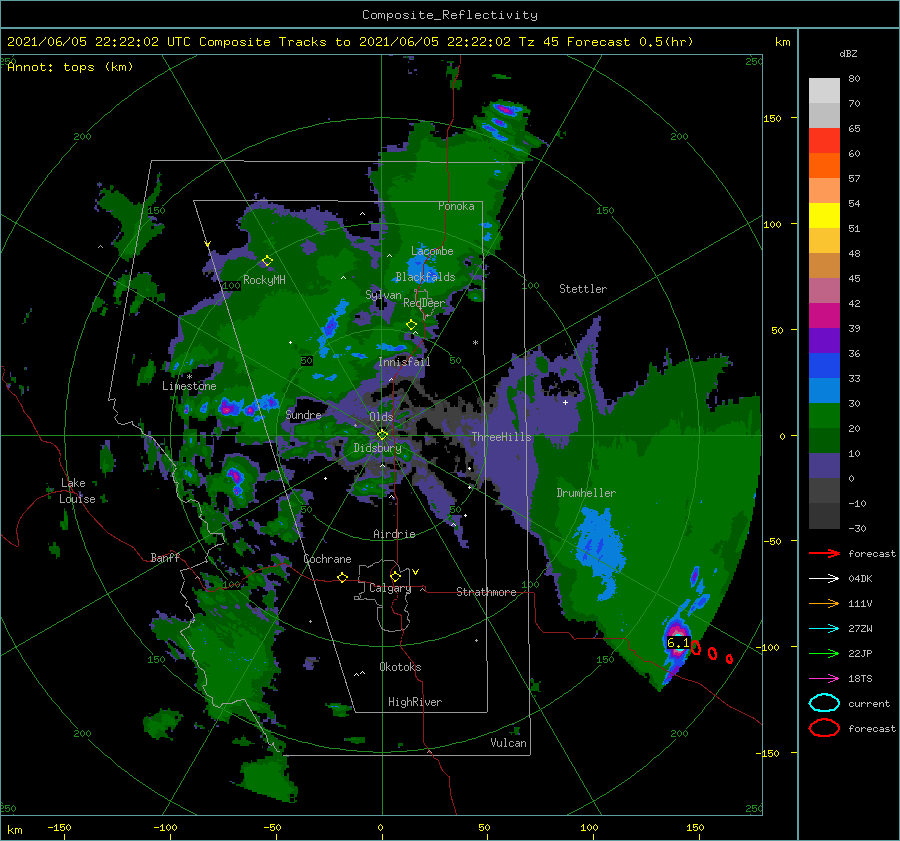Click the Composite_Reflectivity title
Image resolution: width=900 pixels, height=841 pixels.
pyautogui.click(x=449, y=15)
